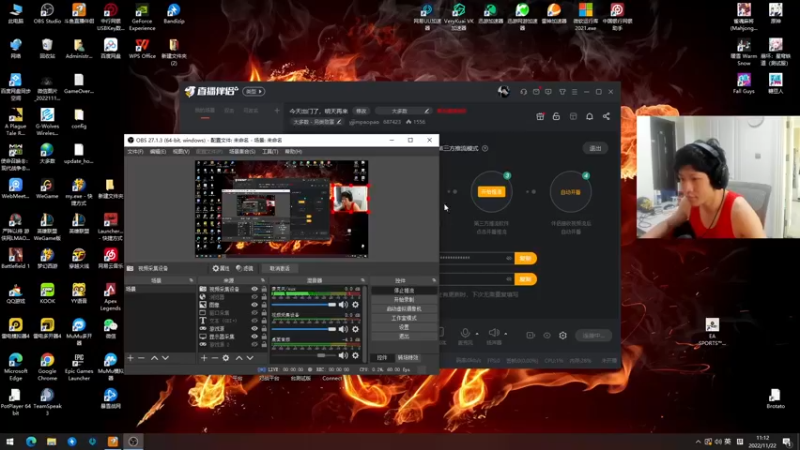Screen dimensions: 800x450
Task: Move selected source up in OBS
Action: tap(239, 358)
